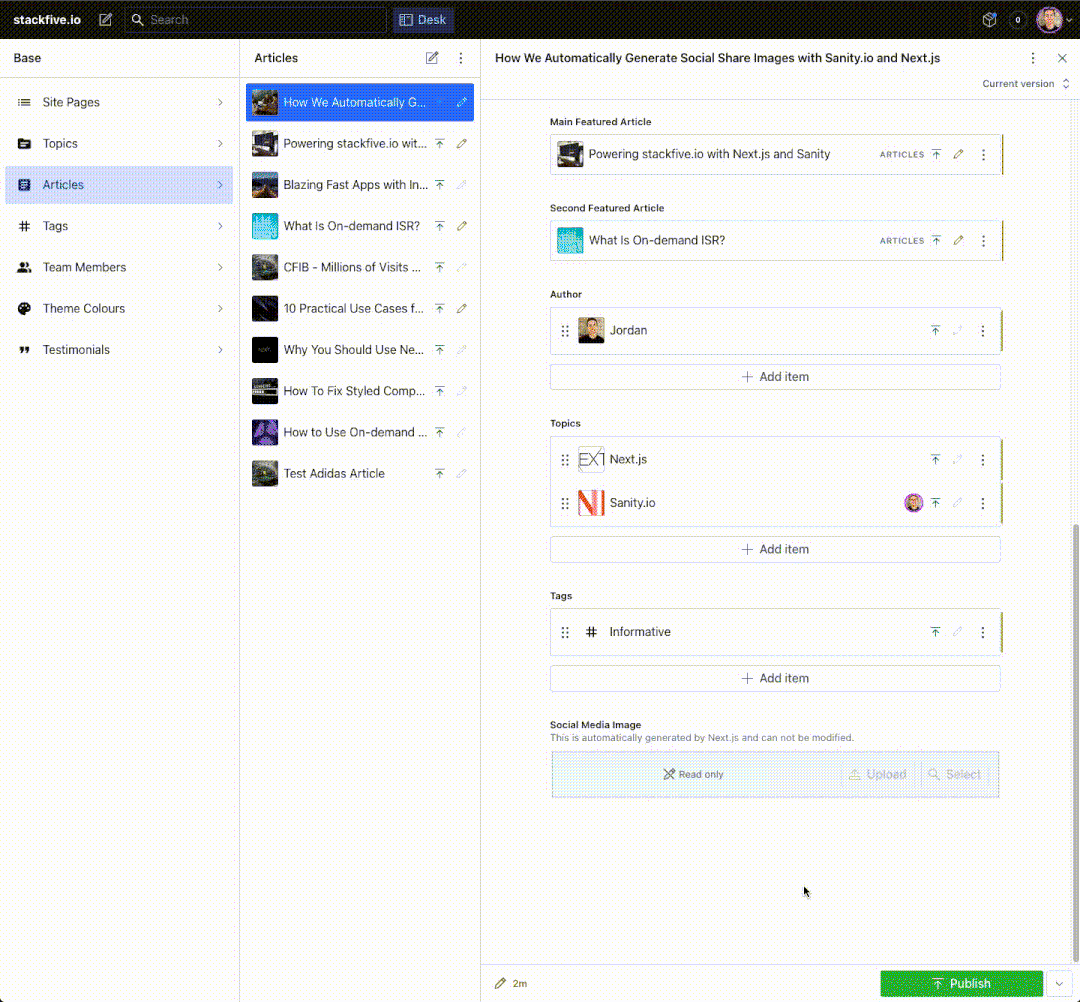Open the presence counter showing 0
1080x1002 pixels.
pos(1017,20)
